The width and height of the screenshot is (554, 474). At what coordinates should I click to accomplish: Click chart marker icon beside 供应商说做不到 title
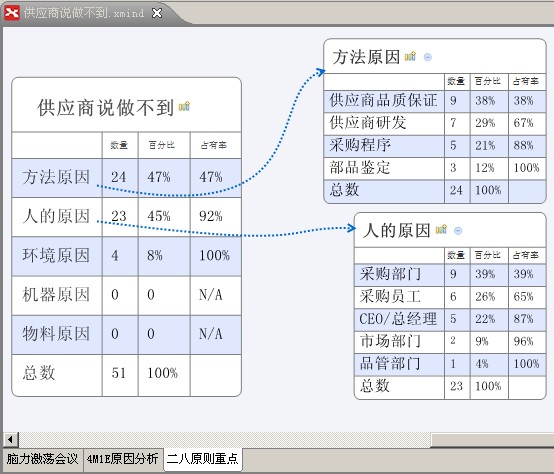(184, 106)
